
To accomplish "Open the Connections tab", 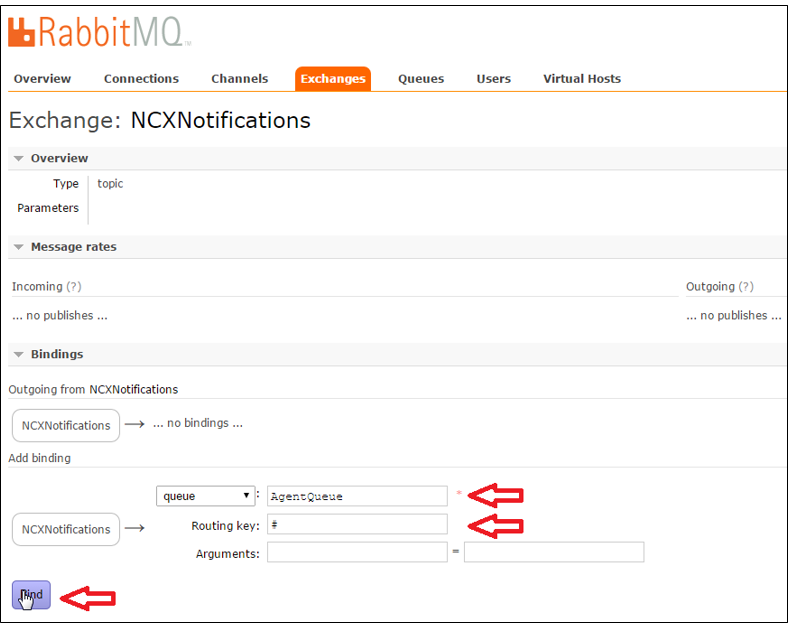I will [x=141, y=79].
